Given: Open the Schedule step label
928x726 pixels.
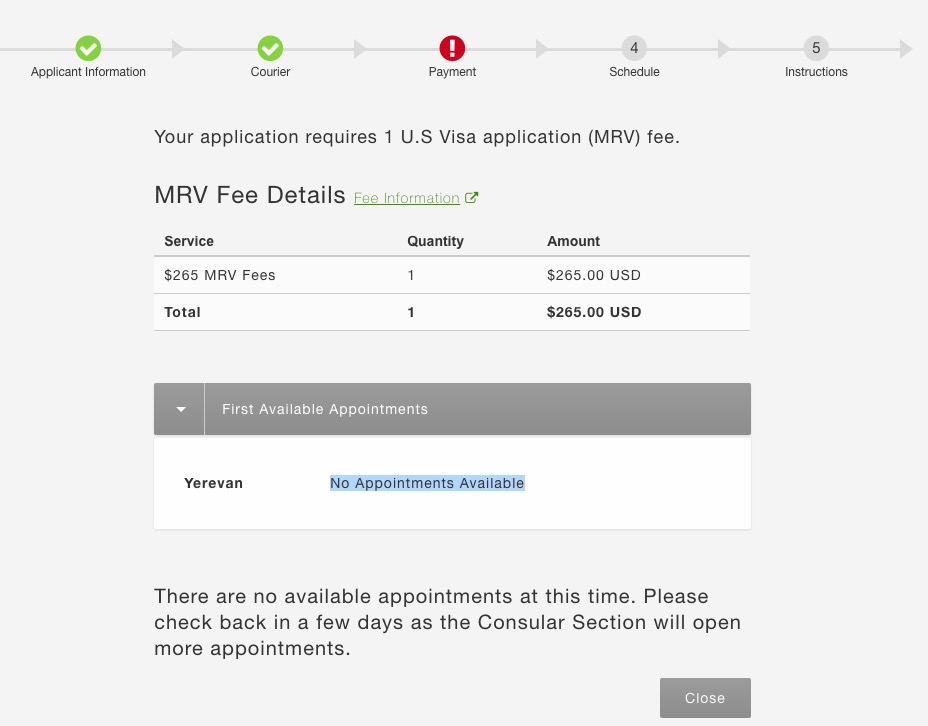Looking at the screenshot, I should point(634,72).
